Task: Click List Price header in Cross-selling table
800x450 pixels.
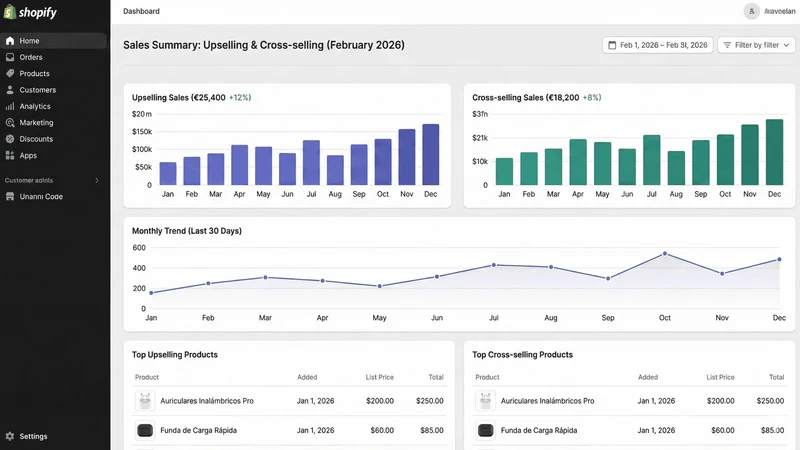Action: [x=720, y=377]
